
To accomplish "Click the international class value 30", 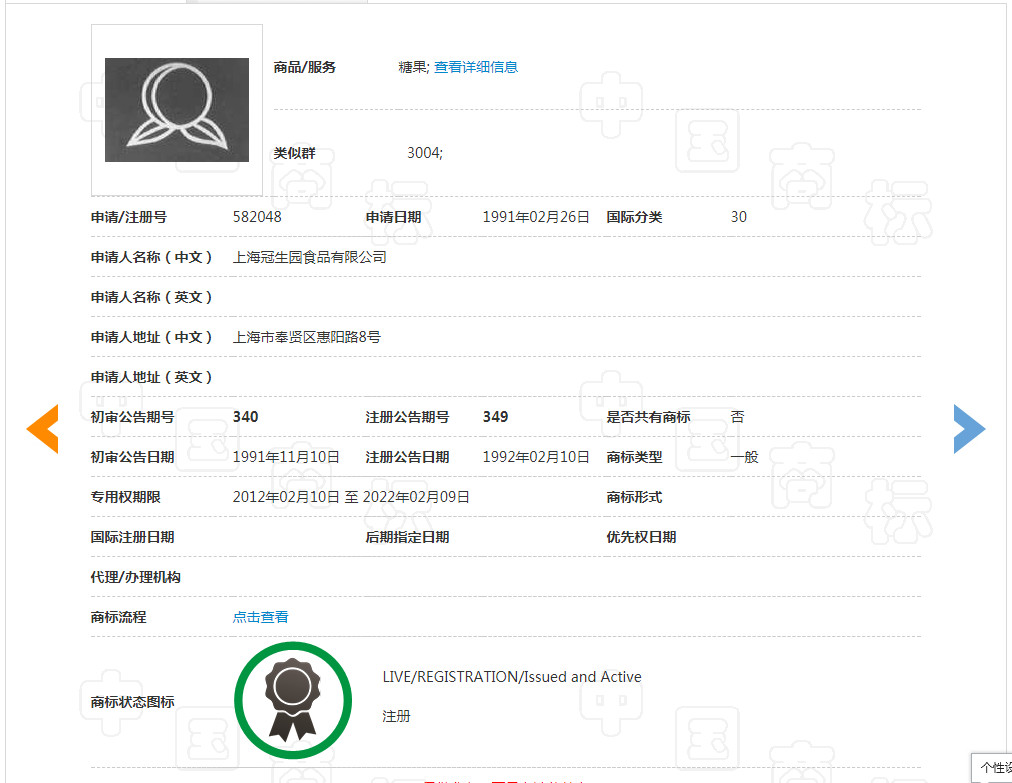I will (x=738, y=217).
